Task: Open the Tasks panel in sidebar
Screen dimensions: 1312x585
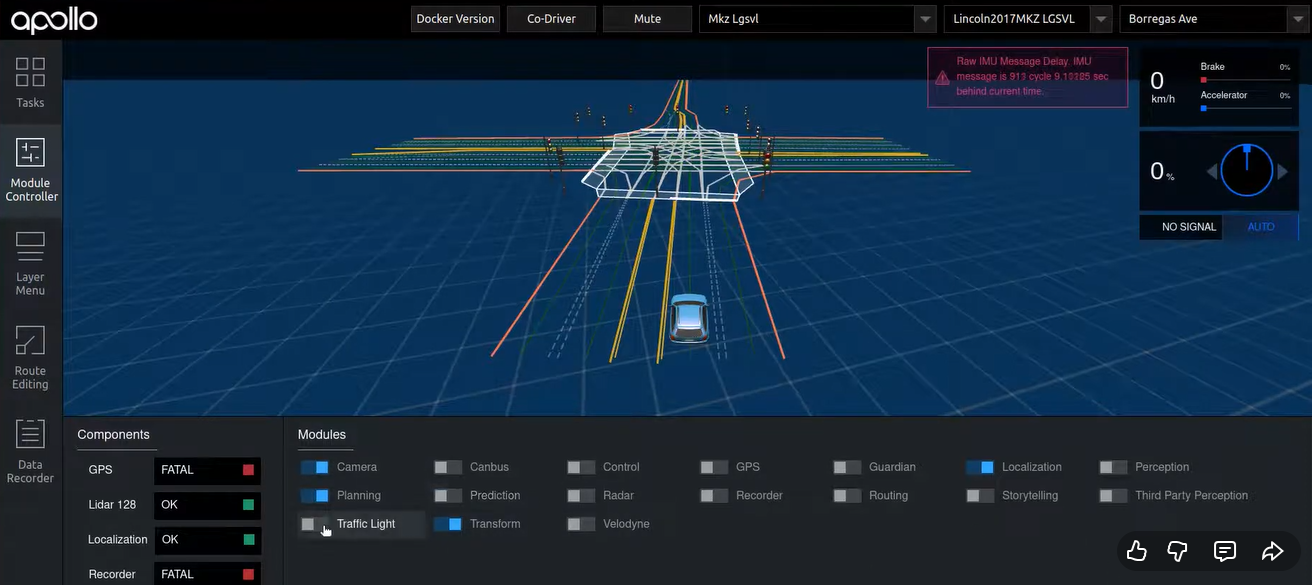Action: coord(30,80)
